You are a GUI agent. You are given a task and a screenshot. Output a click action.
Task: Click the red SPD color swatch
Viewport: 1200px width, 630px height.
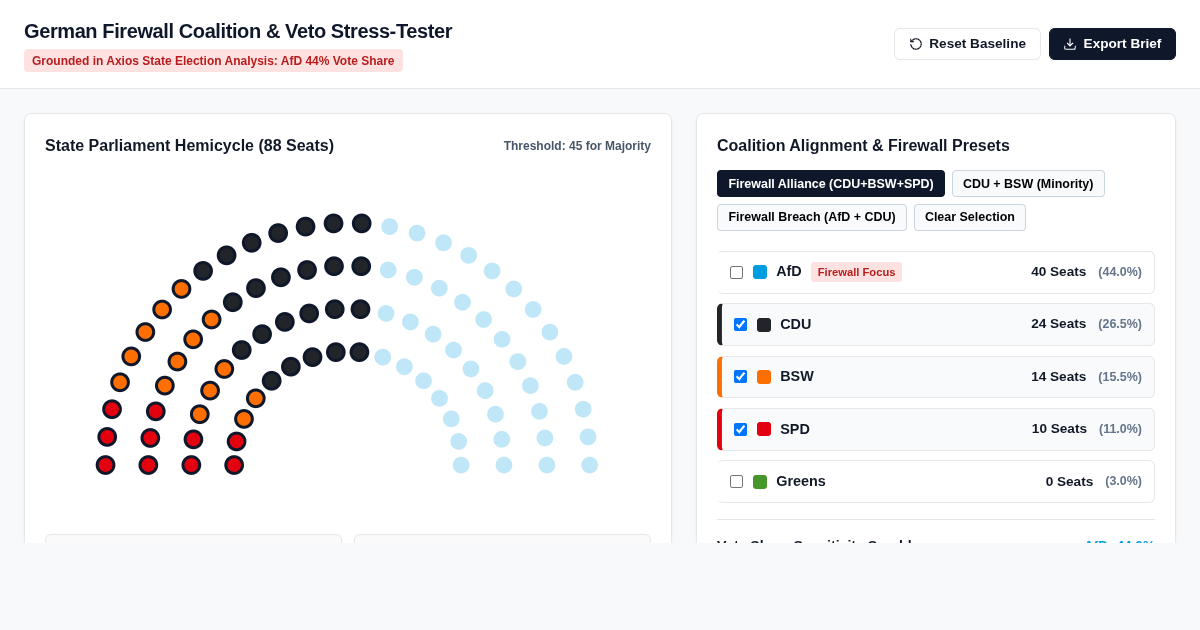[764, 429]
